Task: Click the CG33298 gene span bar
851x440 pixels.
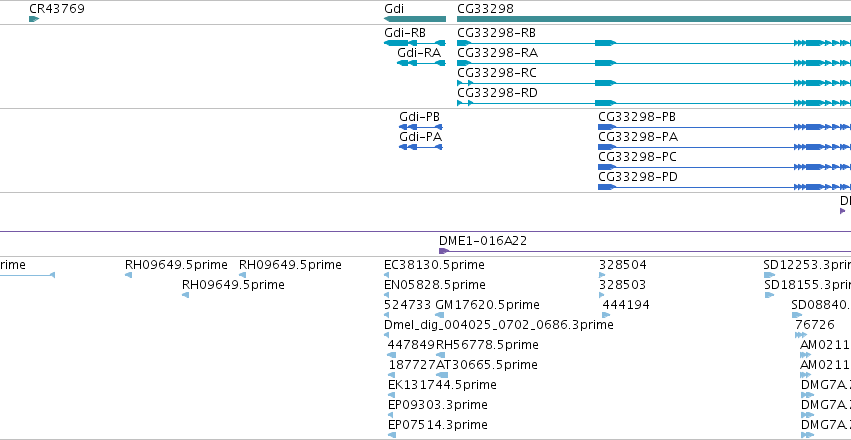Action: point(654,19)
